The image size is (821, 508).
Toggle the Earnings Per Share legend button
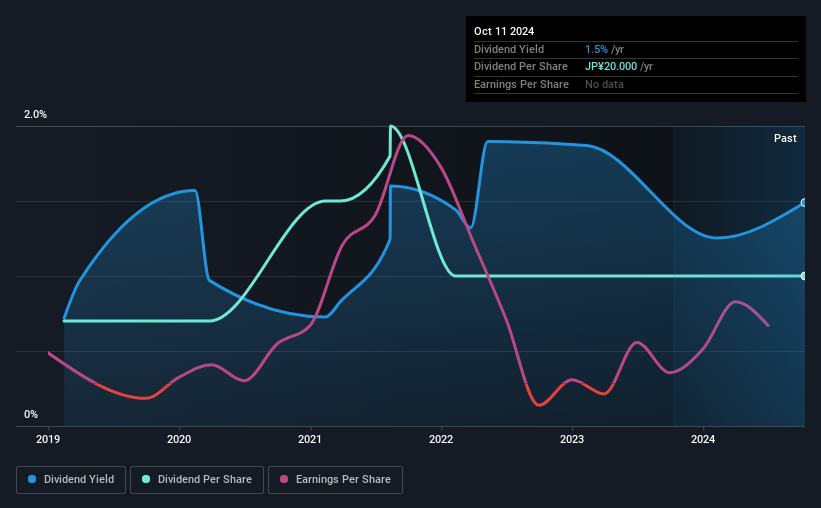pos(335,479)
